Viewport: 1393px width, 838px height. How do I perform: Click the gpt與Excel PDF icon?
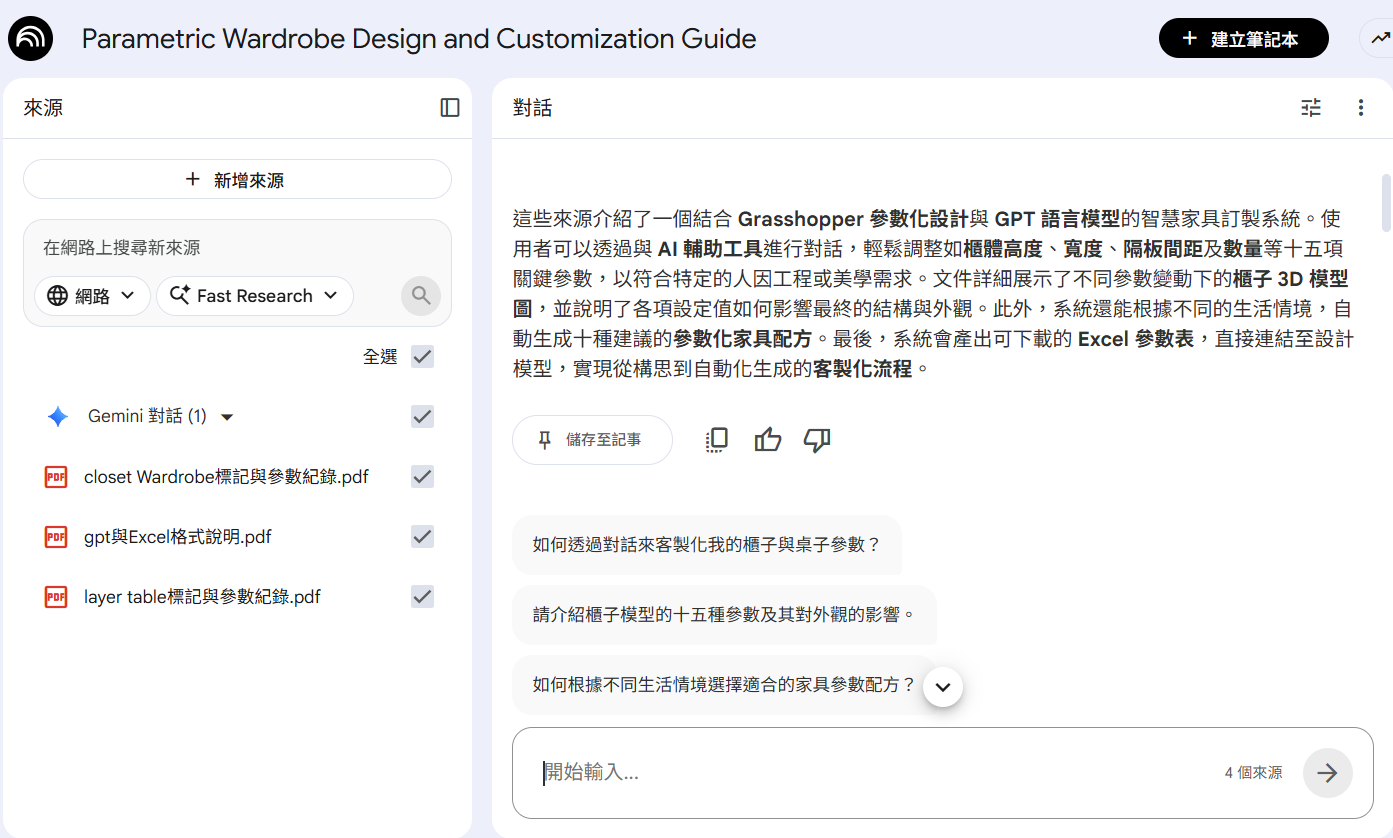pos(56,537)
